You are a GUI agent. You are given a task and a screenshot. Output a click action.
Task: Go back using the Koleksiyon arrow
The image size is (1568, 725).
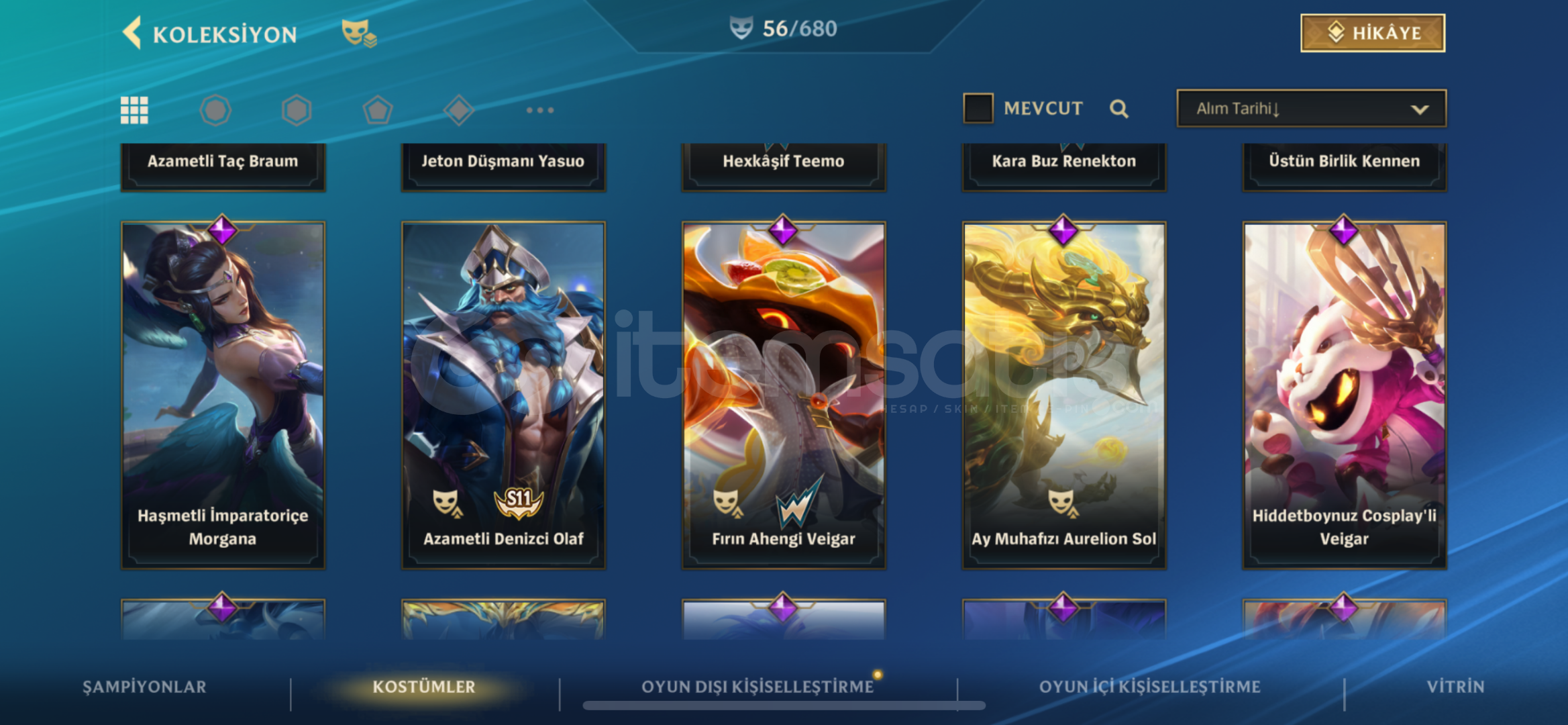pyautogui.click(x=132, y=33)
